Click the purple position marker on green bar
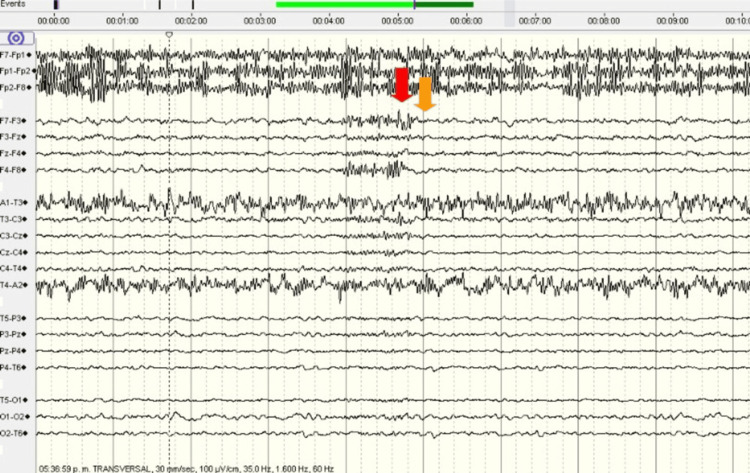750x473 pixels. 415,5
